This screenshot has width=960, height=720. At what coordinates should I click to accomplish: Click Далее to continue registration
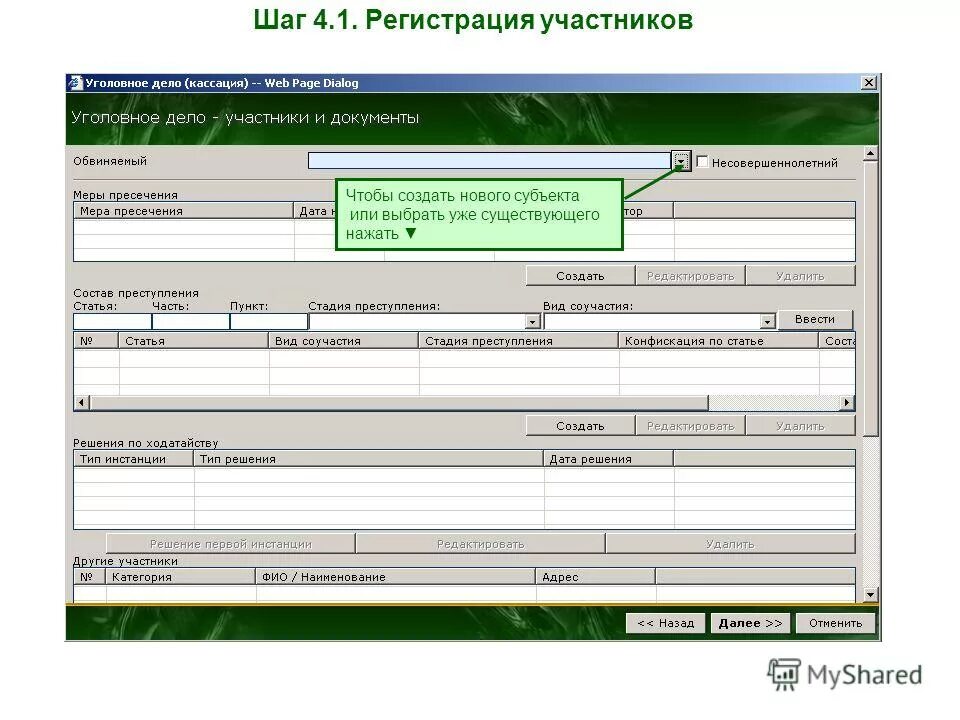[749, 622]
